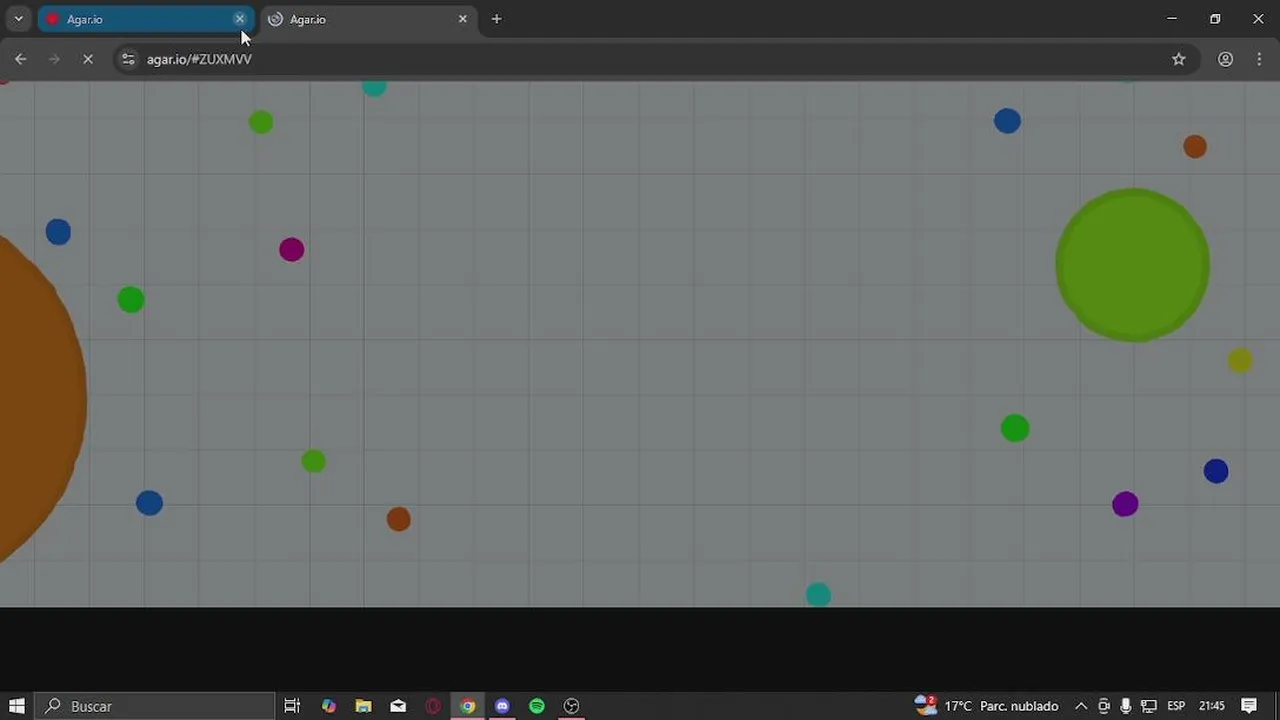
Task: Open the Chrome three-dot menu
Action: tap(1259, 59)
